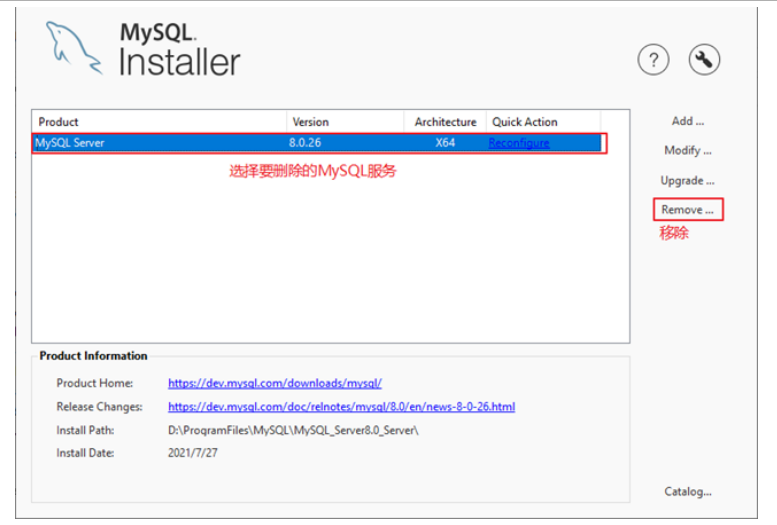Open the Catalog... button
Viewport: 777px width, 525px height.
pos(688,492)
